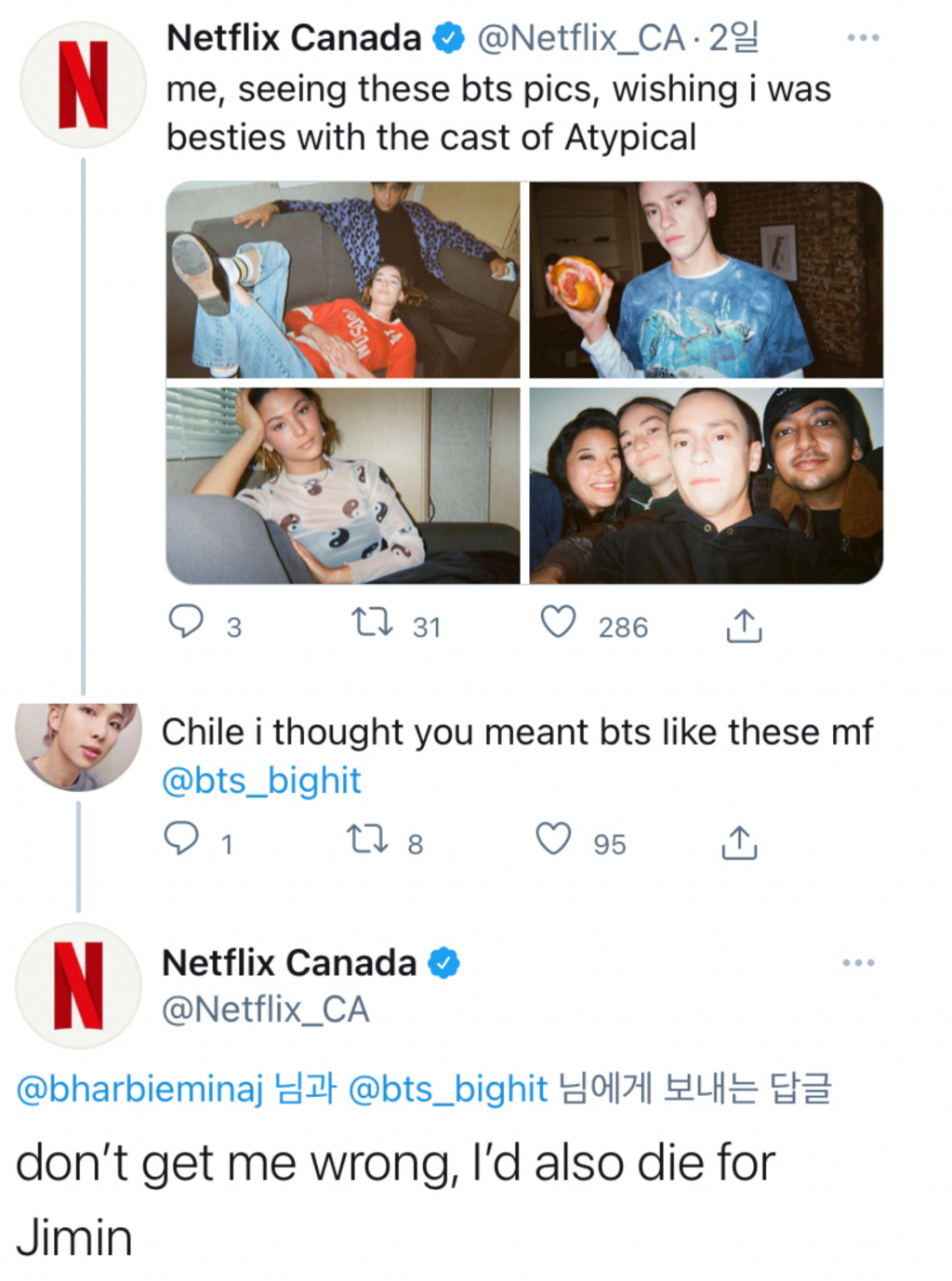Reply to the 'Chile i thought' tweet
Screen dimensions: 952x1281
181,839
